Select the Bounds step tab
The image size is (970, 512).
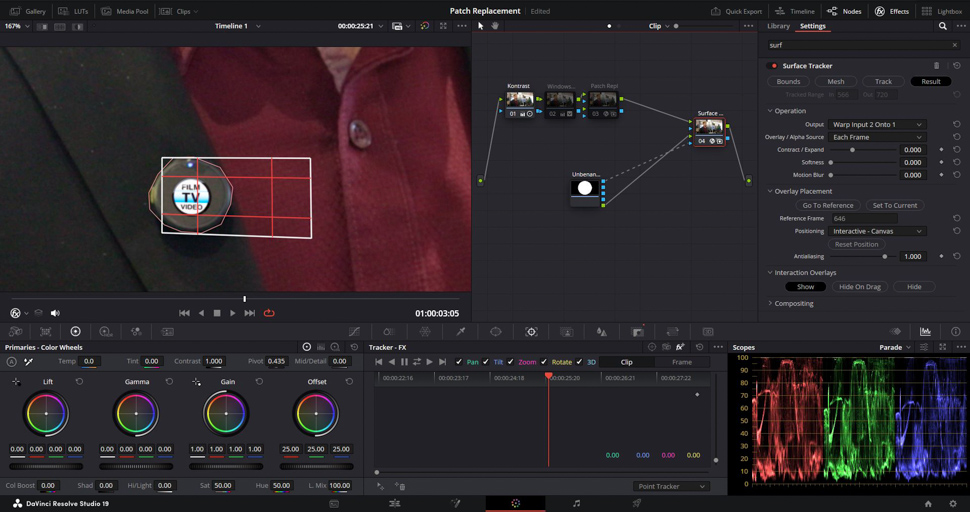coord(788,82)
